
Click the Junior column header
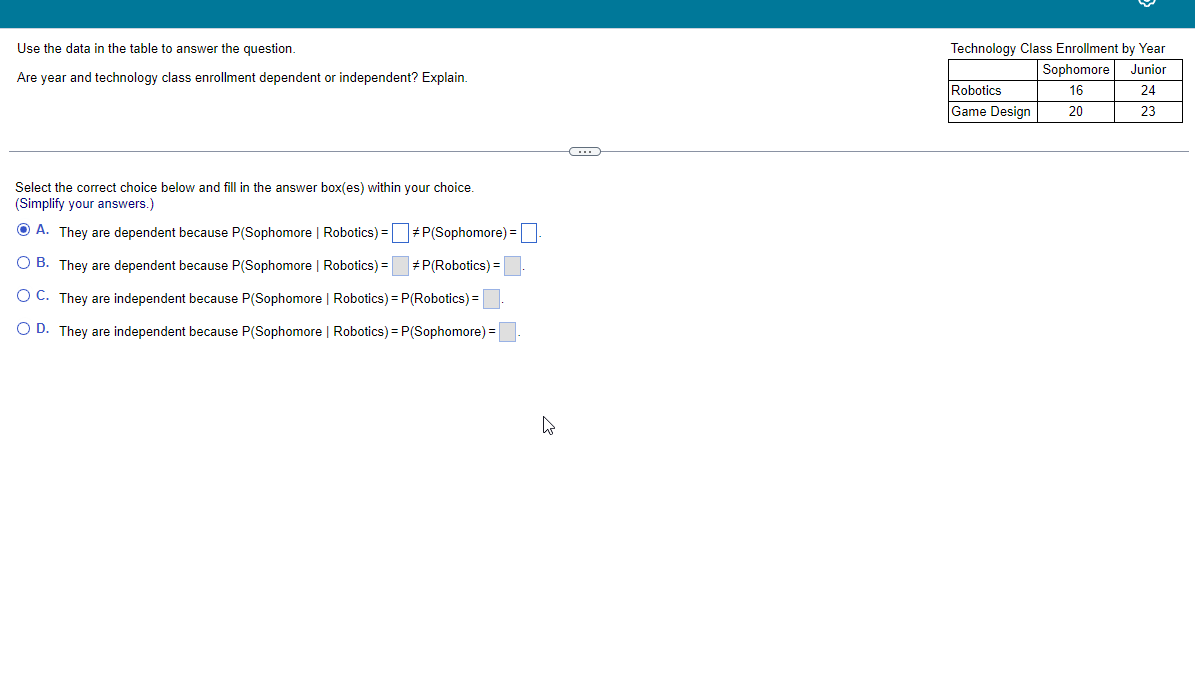(x=1148, y=69)
